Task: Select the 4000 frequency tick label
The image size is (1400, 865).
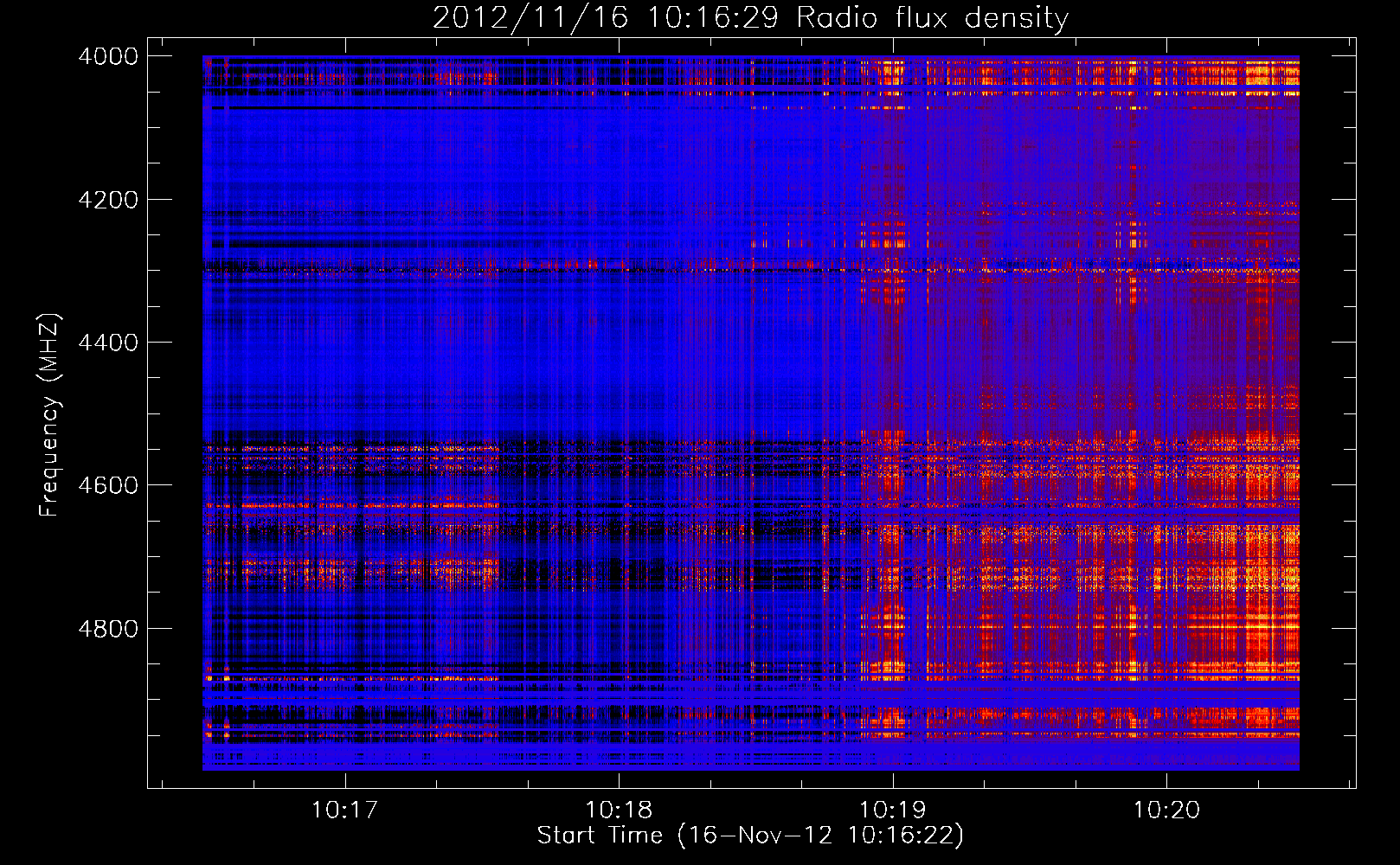Action: (108, 56)
